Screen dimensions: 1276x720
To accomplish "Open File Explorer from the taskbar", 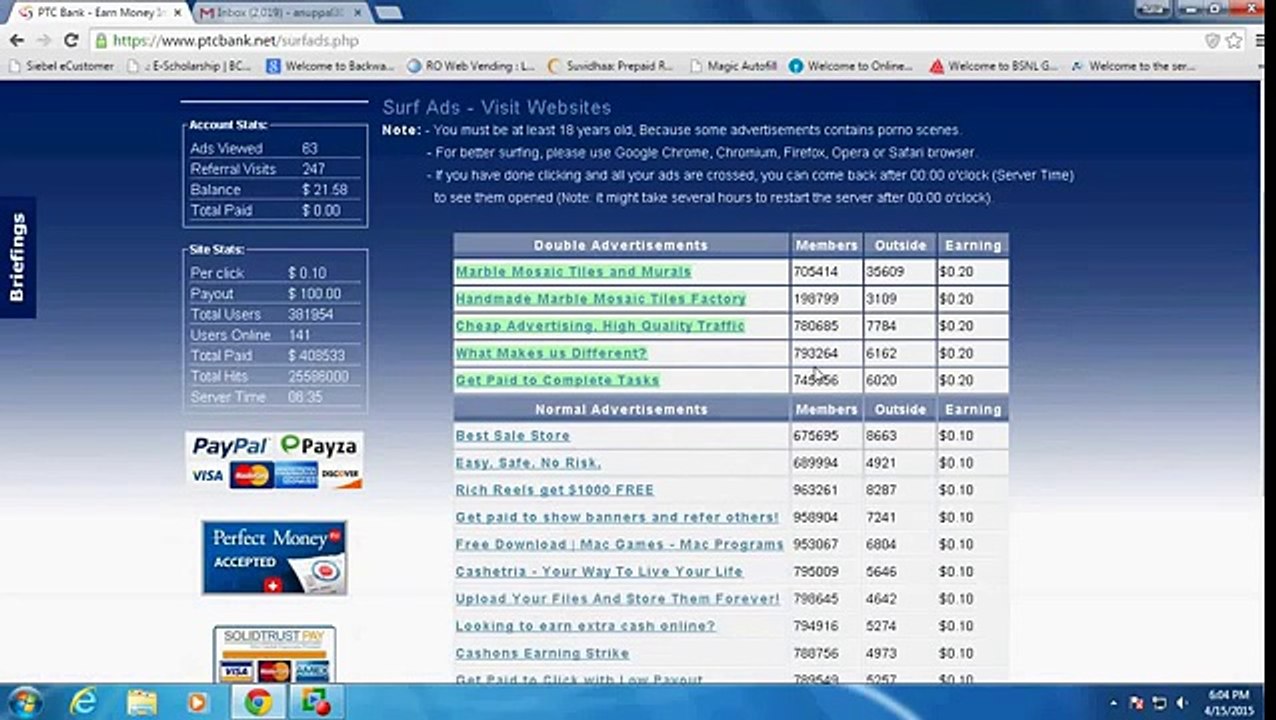I will click(142, 703).
